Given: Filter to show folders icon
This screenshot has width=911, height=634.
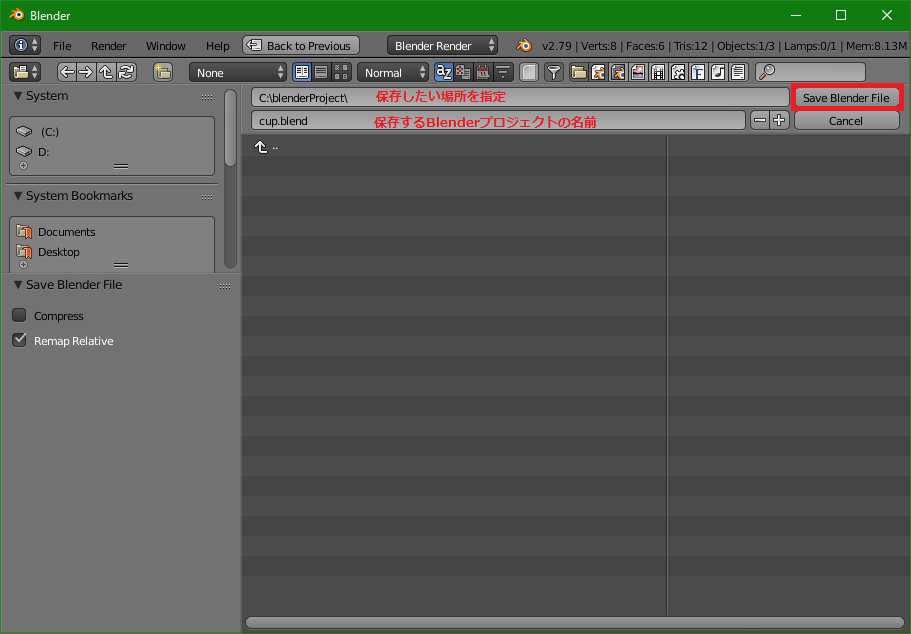Looking at the screenshot, I should (x=579, y=73).
